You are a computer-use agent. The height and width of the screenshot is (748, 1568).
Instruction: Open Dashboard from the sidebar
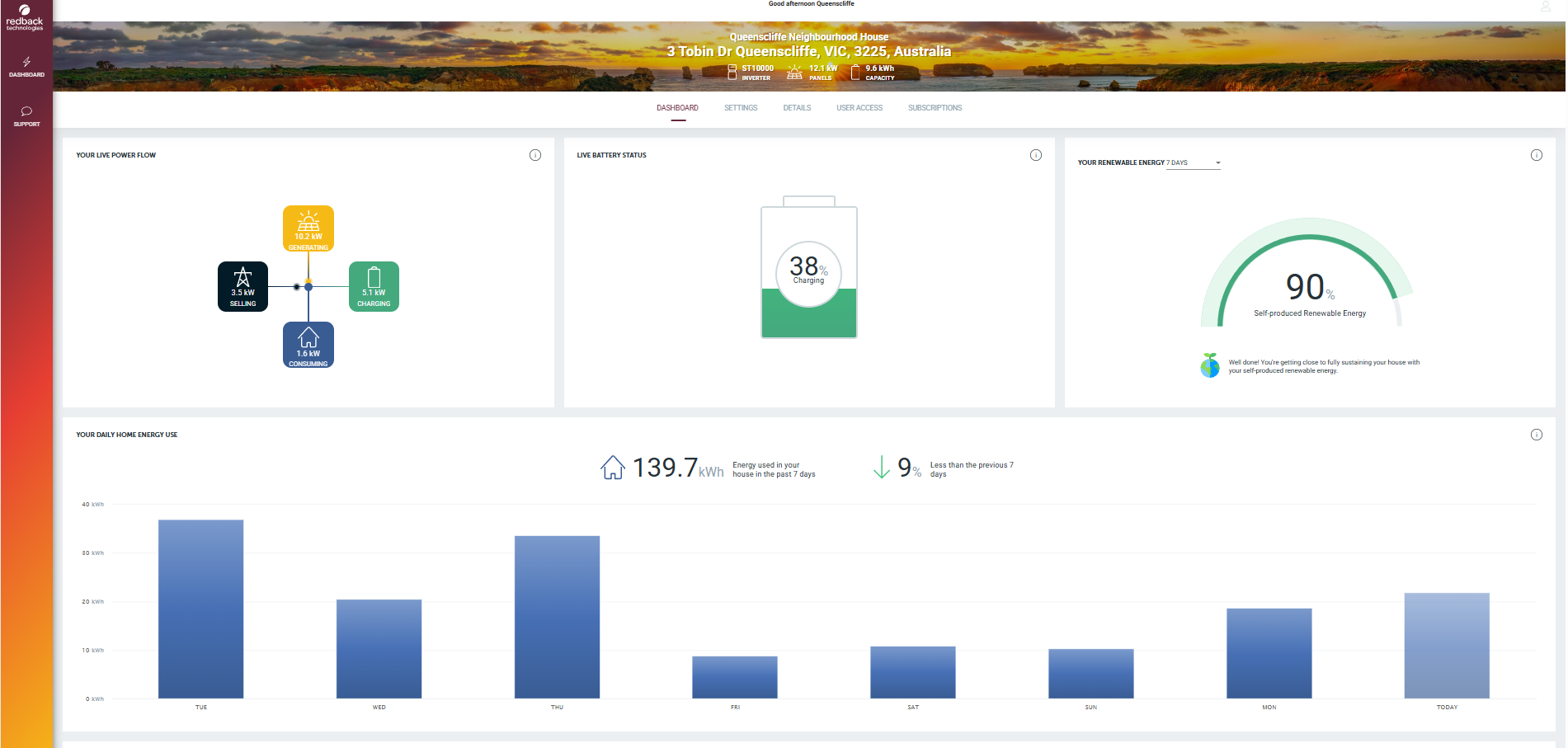(26, 67)
